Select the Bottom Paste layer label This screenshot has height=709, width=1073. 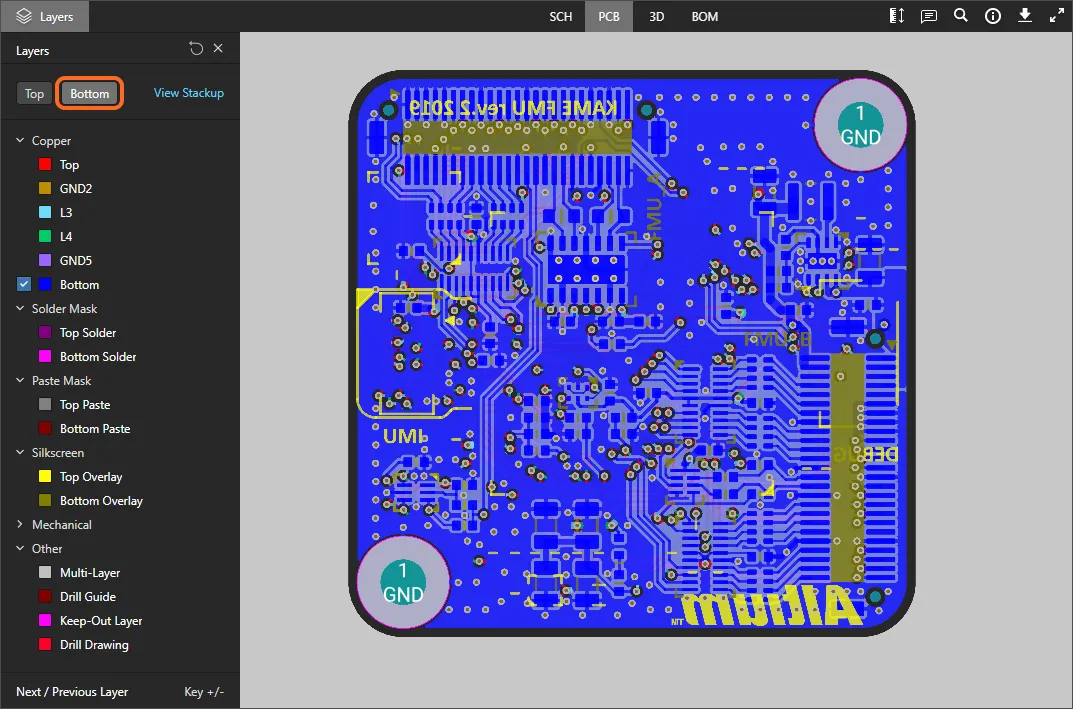pyautogui.click(x=95, y=428)
